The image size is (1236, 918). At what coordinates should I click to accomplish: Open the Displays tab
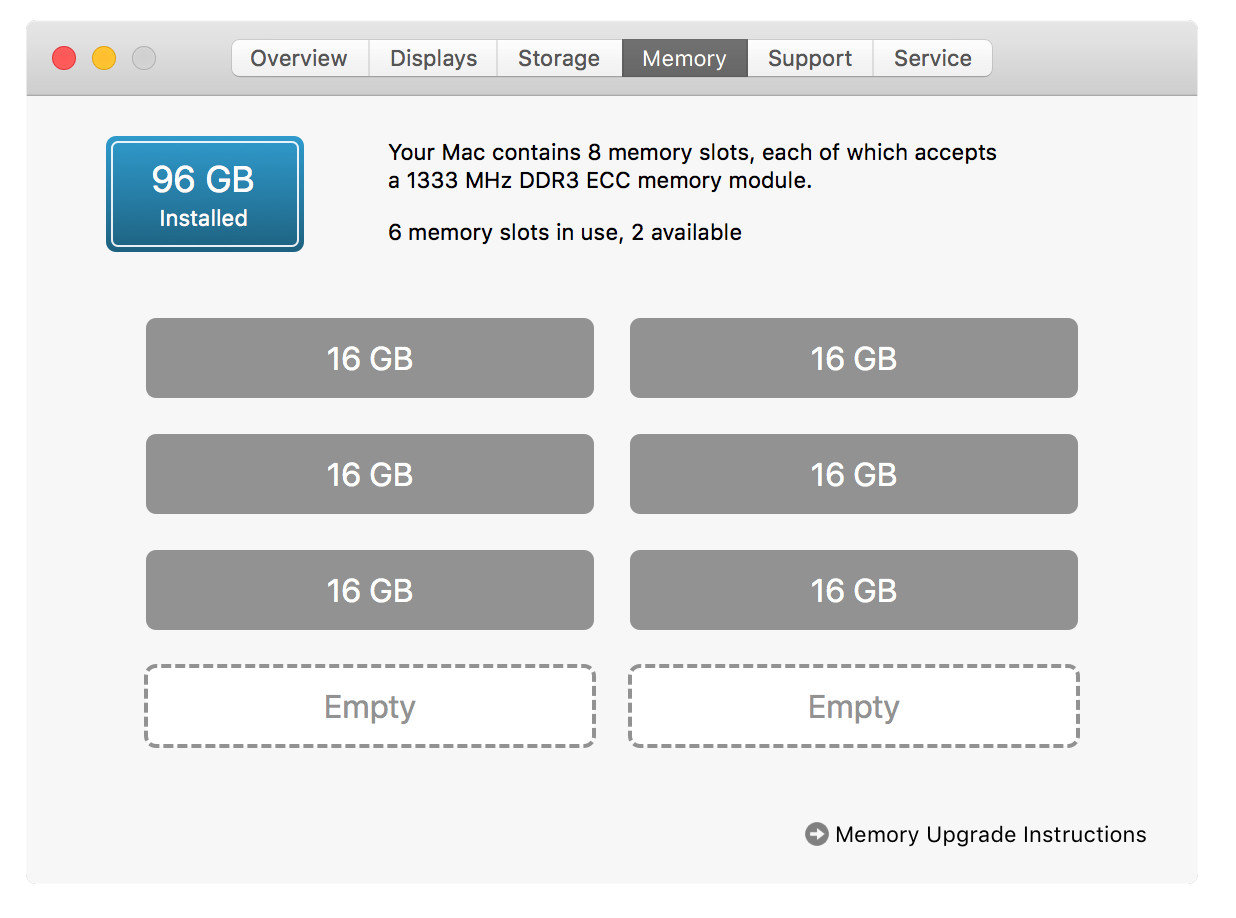pyautogui.click(x=432, y=58)
